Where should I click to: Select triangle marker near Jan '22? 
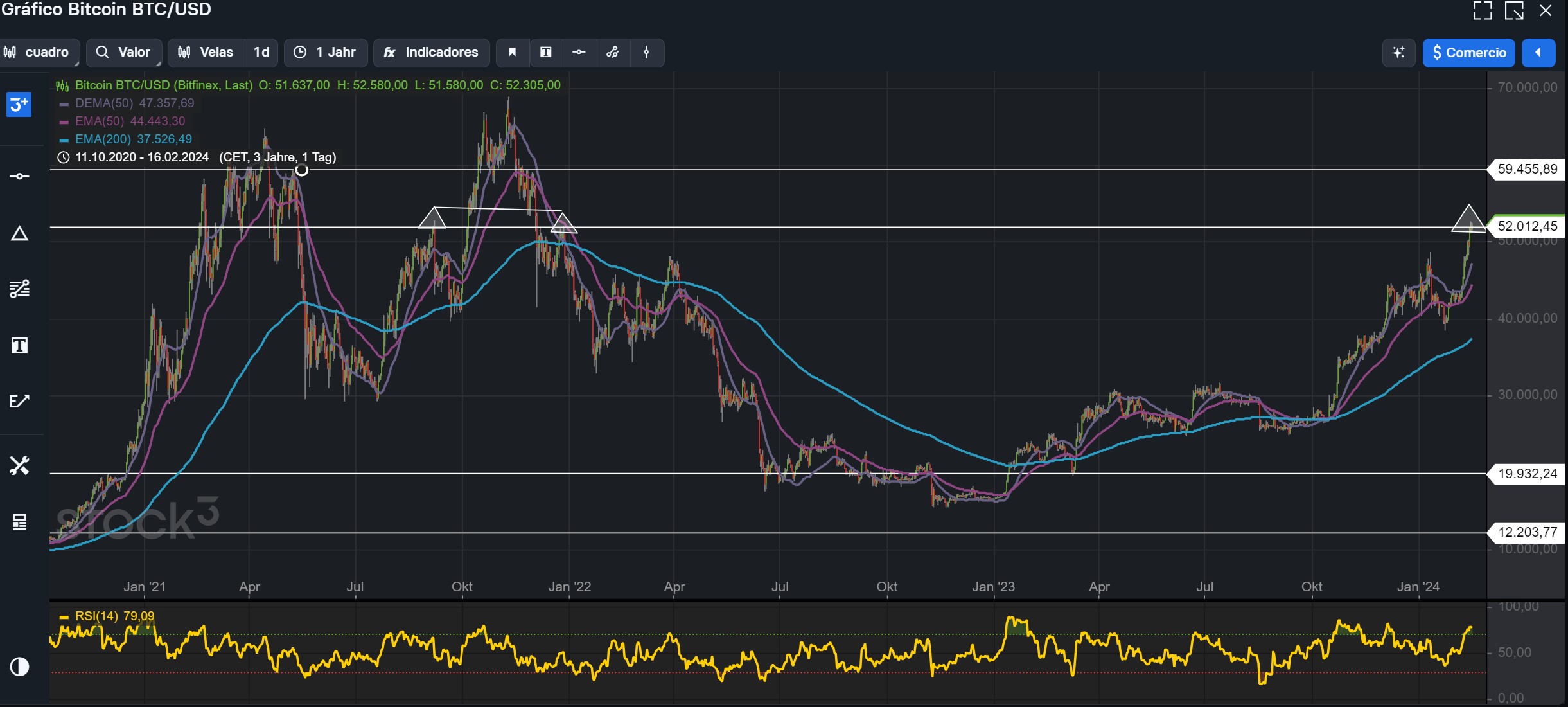[x=563, y=223]
